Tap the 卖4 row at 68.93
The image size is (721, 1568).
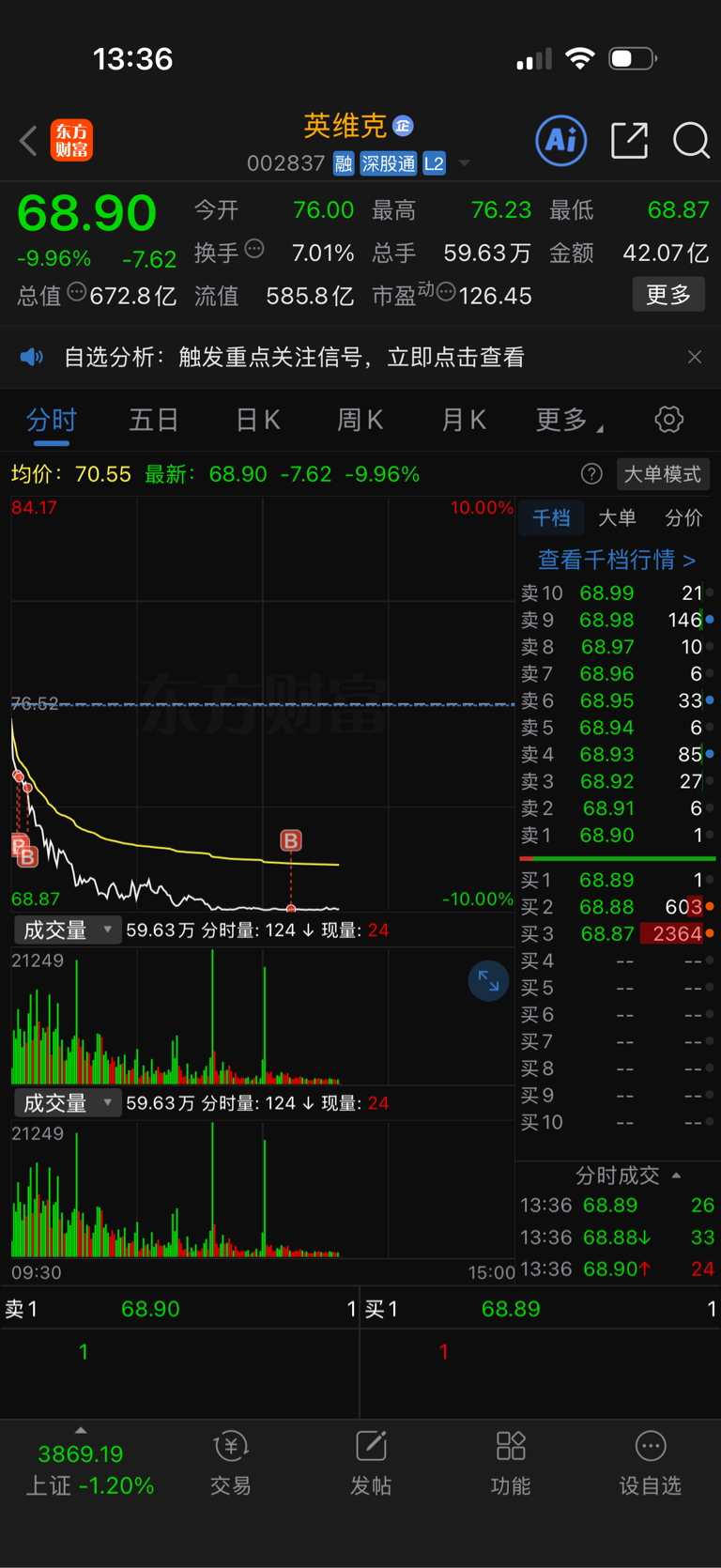pos(618,754)
